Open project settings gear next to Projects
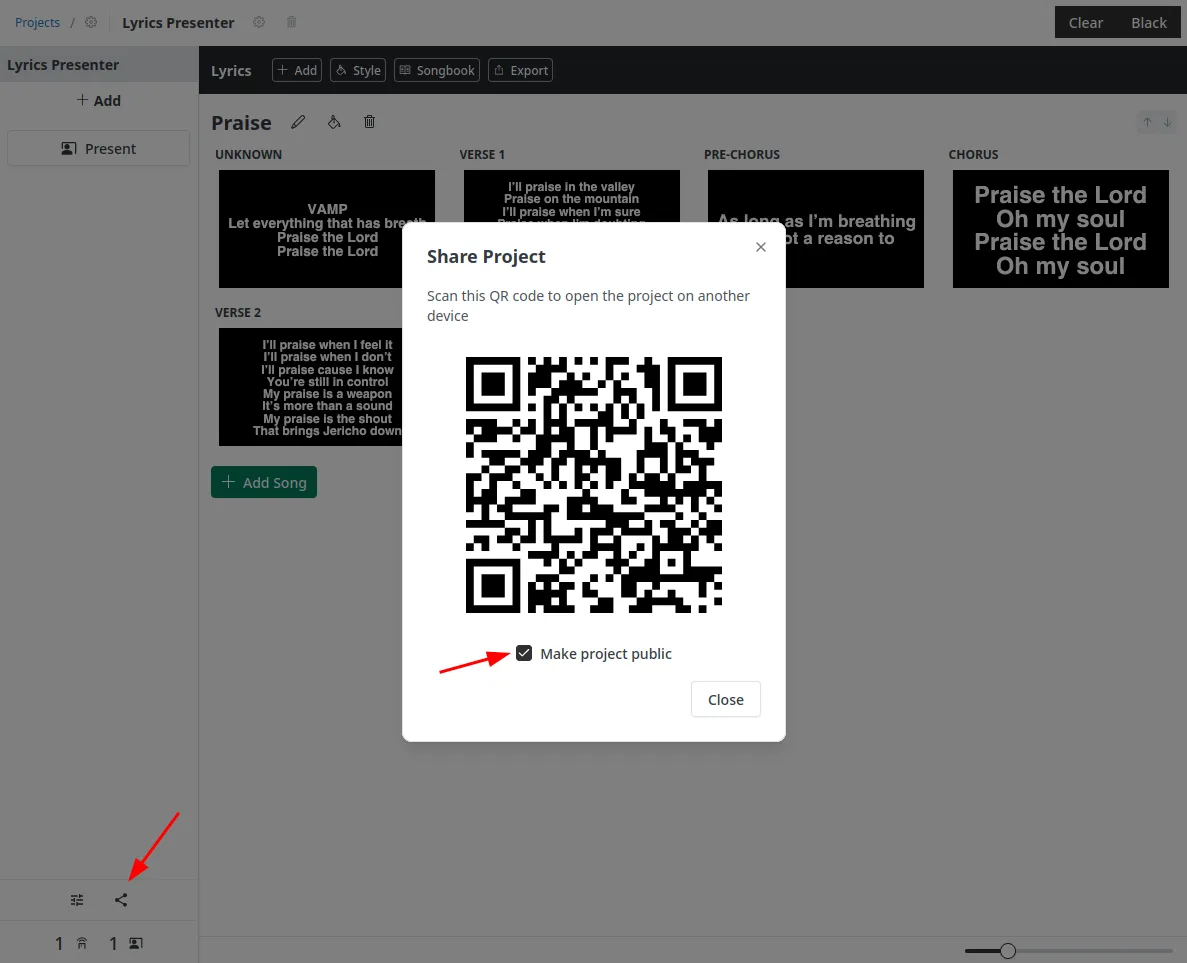 pos(91,22)
